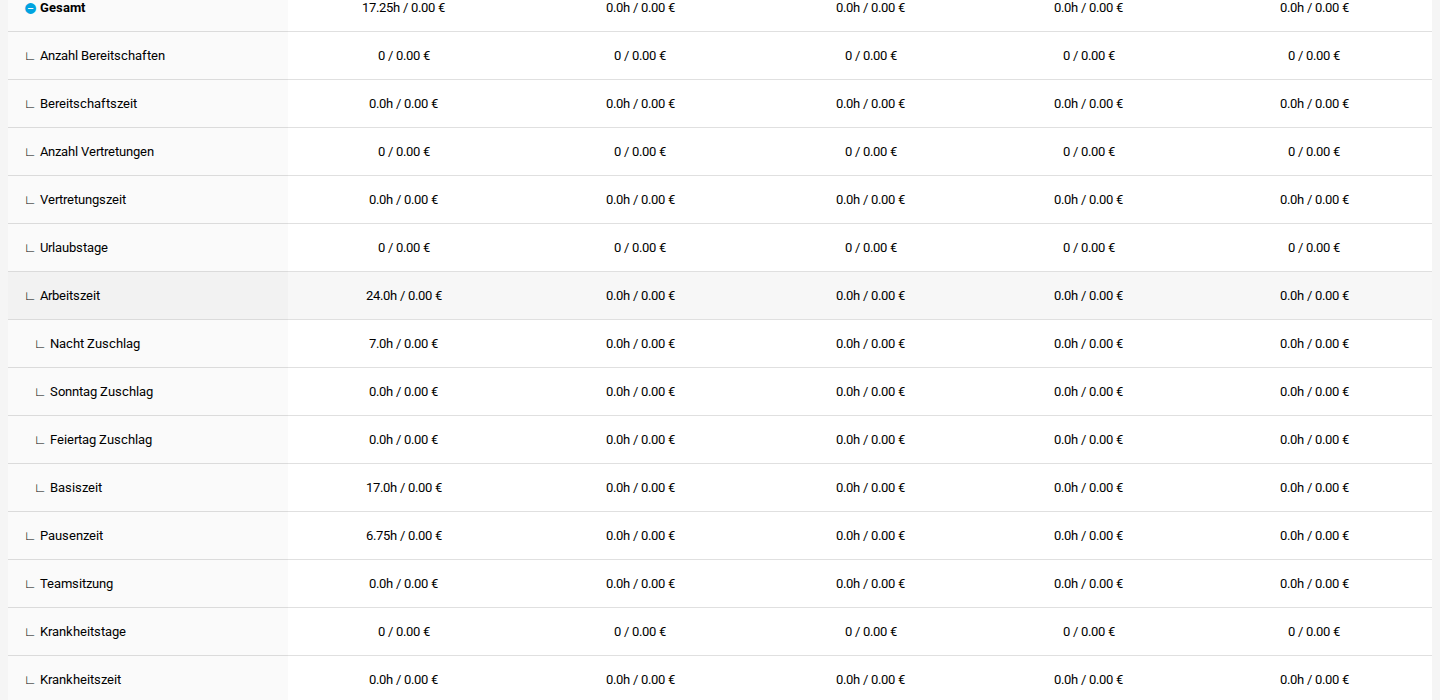Click the Nacht Zuschlag sub-row label

pyautogui.click(x=95, y=344)
